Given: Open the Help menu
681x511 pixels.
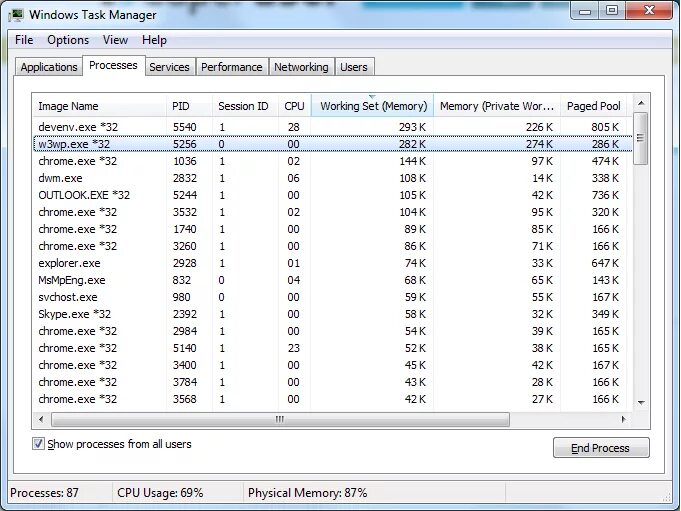Looking at the screenshot, I should click(154, 40).
